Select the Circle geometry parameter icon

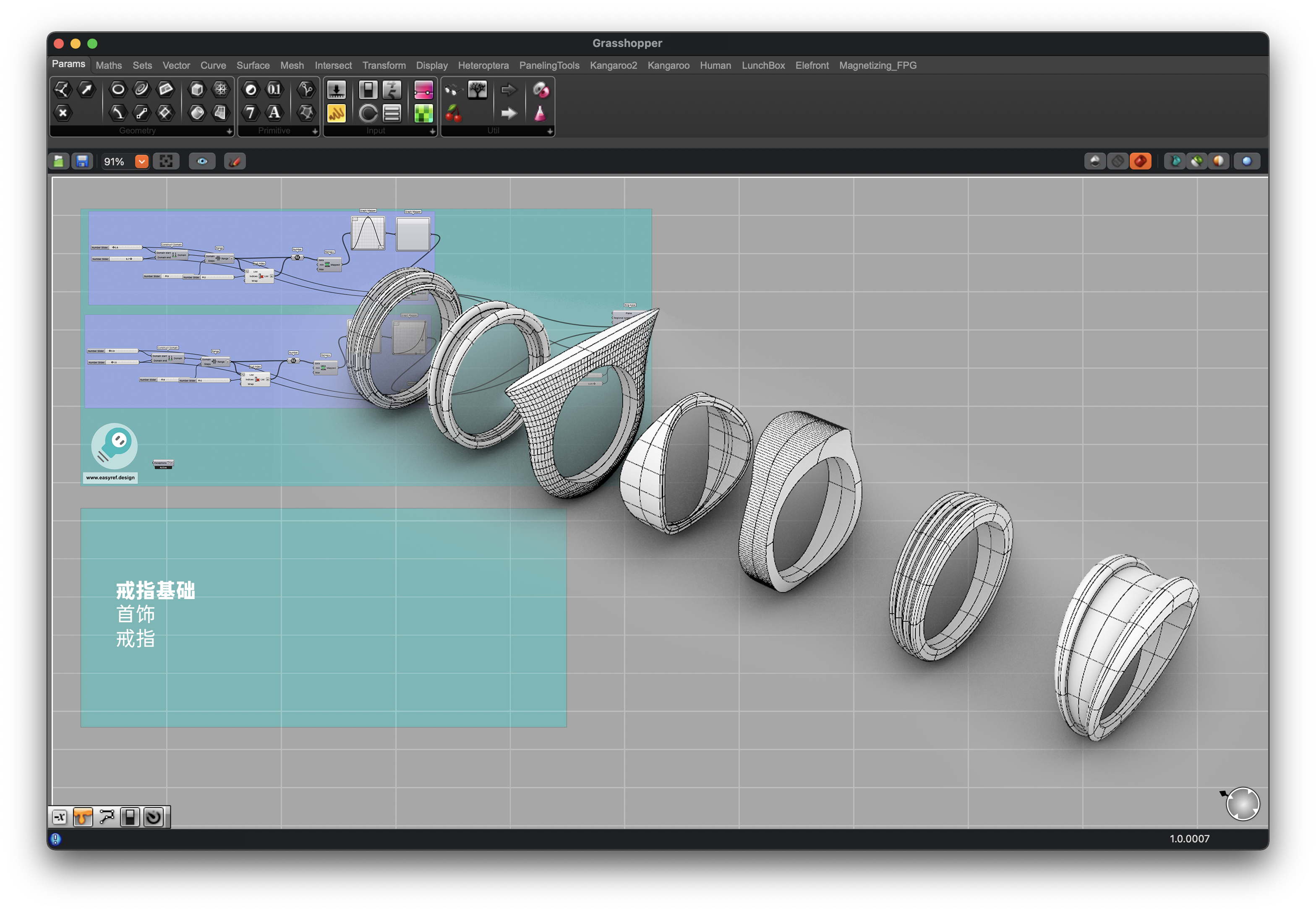click(118, 89)
